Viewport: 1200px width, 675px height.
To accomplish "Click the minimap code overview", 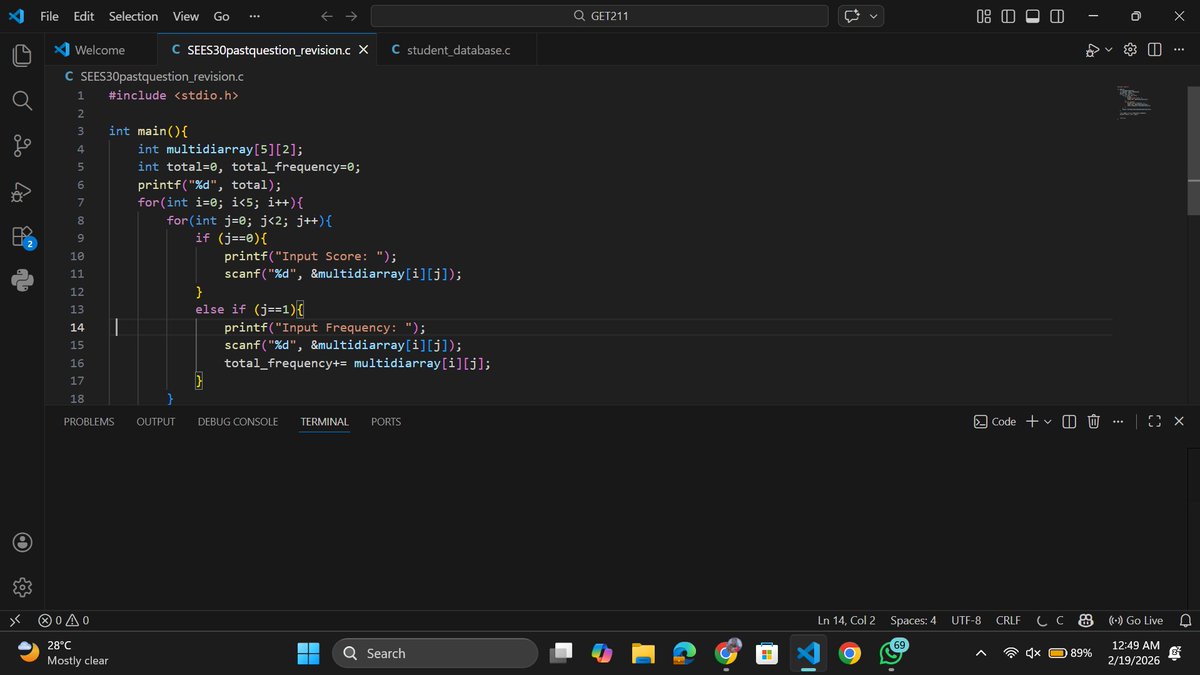I will pyautogui.click(x=1135, y=102).
